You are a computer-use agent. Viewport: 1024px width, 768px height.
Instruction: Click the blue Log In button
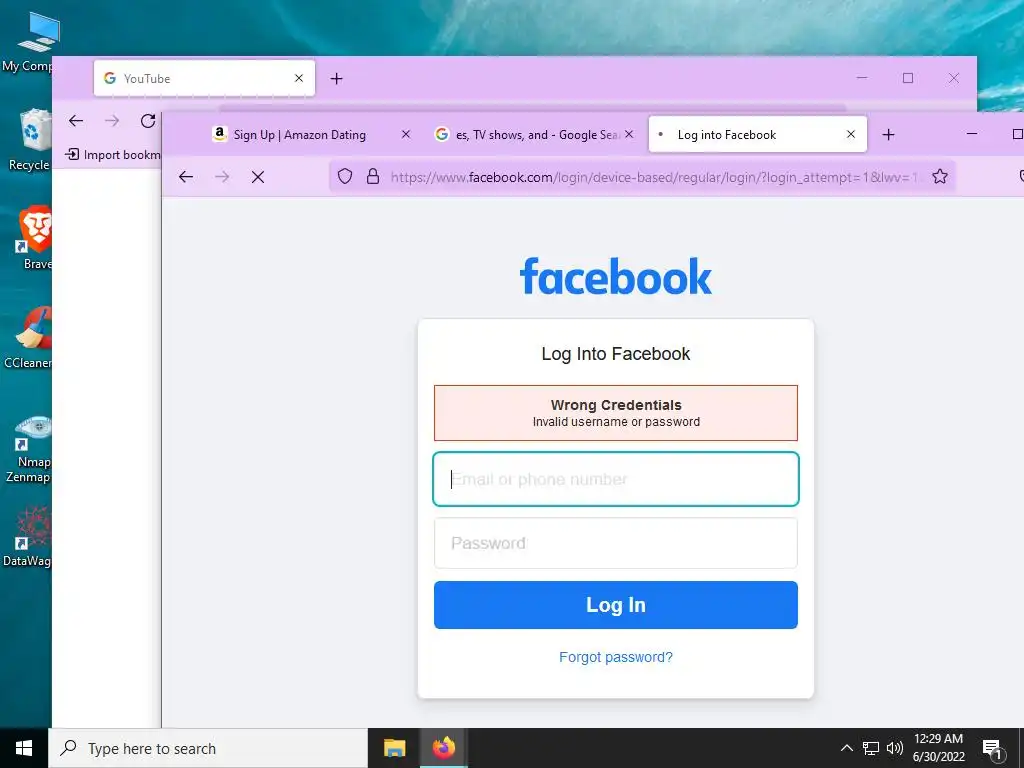pos(616,605)
